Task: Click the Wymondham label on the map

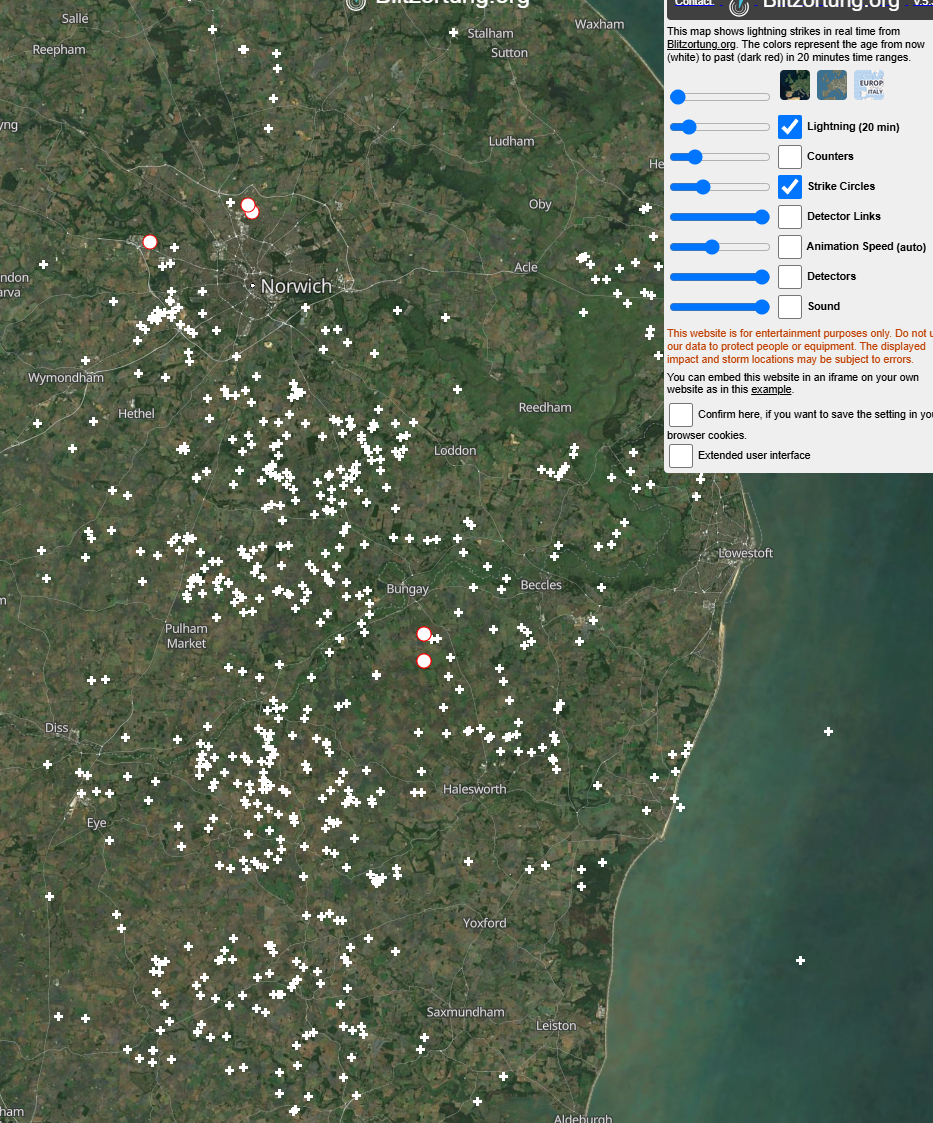Action: tap(66, 377)
